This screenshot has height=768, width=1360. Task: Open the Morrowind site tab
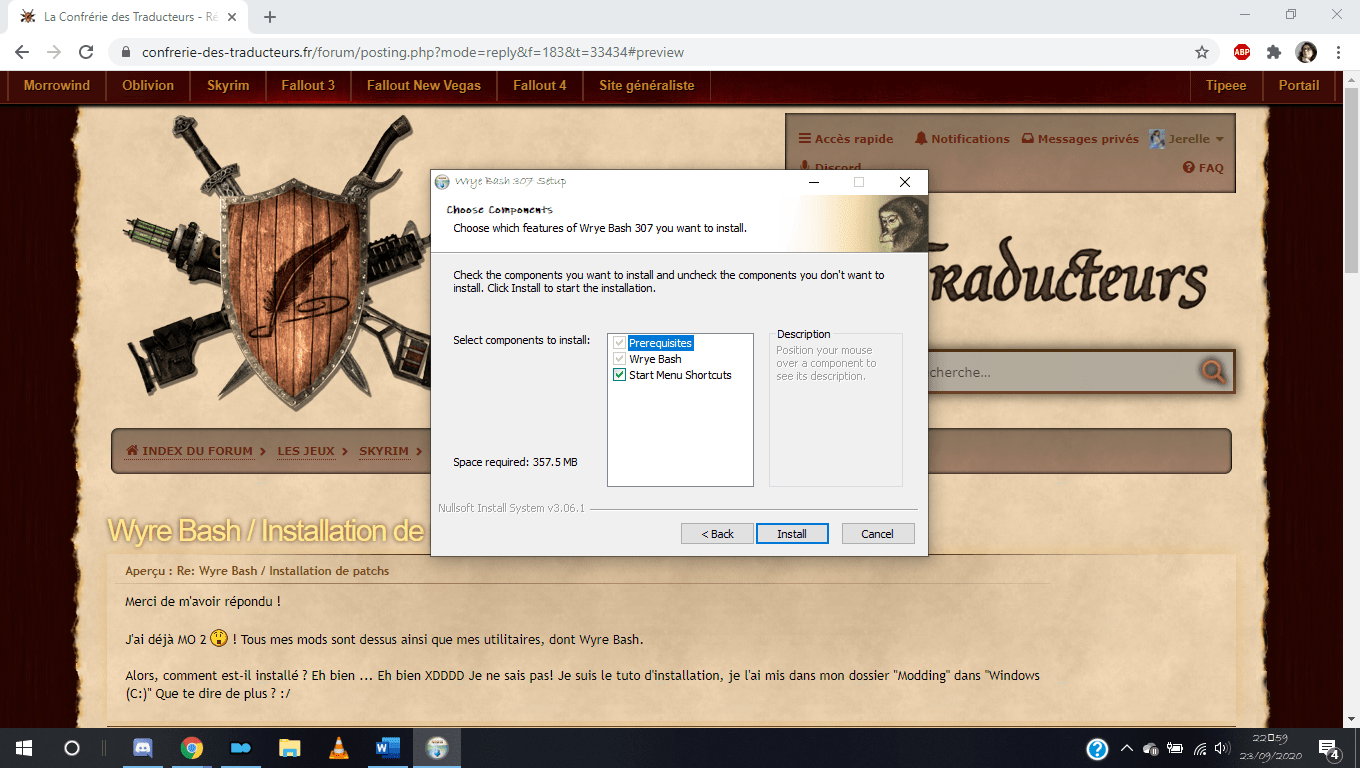[x=57, y=86]
